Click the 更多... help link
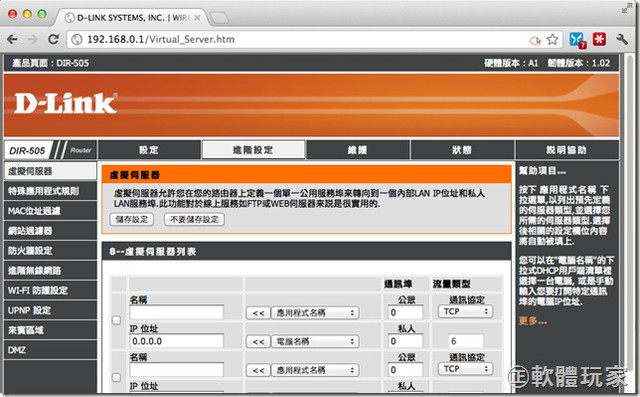Image resolution: width=640 pixels, height=397 pixels. tap(533, 322)
